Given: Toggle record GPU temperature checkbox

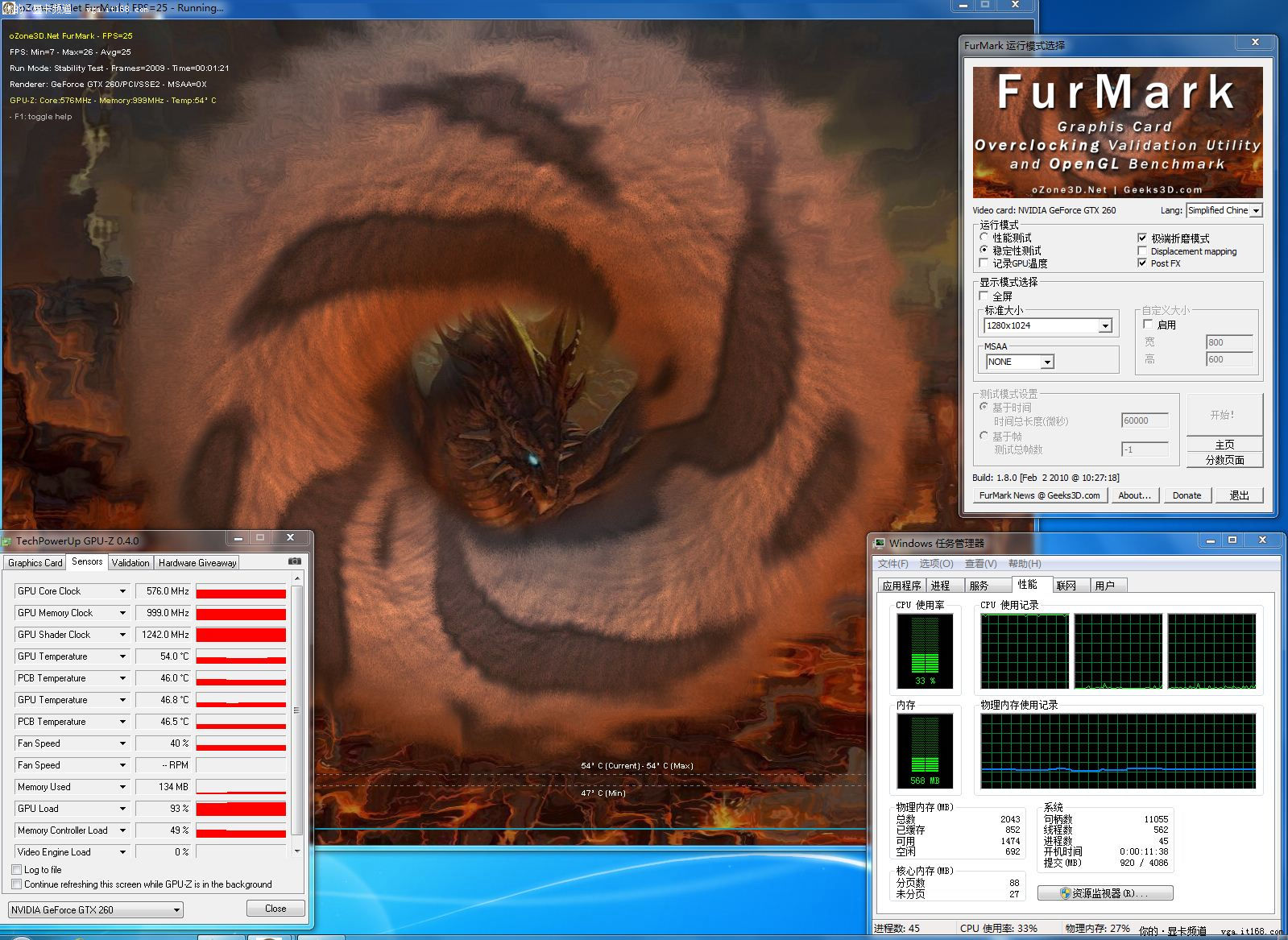Looking at the screenshot, I should (984, 263).
